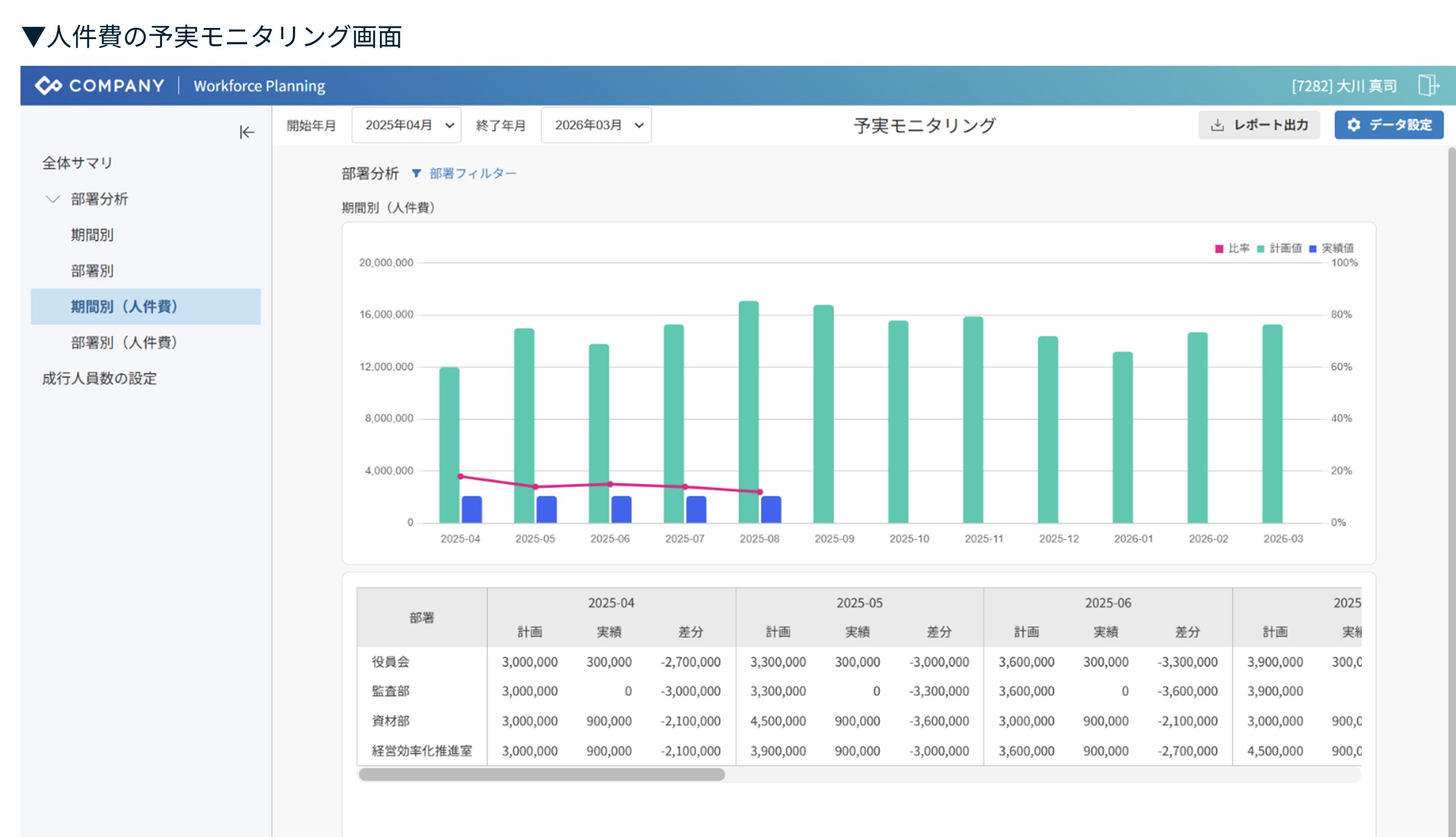The height and width of the screenshot is (837, 1456).
Task: Toggle 計画値 series in legend
Action: (x=1279, y=248)
